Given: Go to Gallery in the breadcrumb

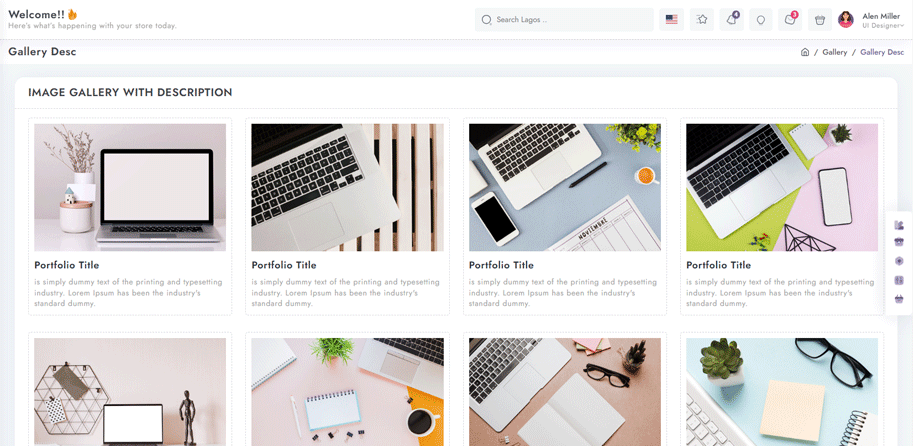Looking at the screenshot, I should click(x=834, y=52).
